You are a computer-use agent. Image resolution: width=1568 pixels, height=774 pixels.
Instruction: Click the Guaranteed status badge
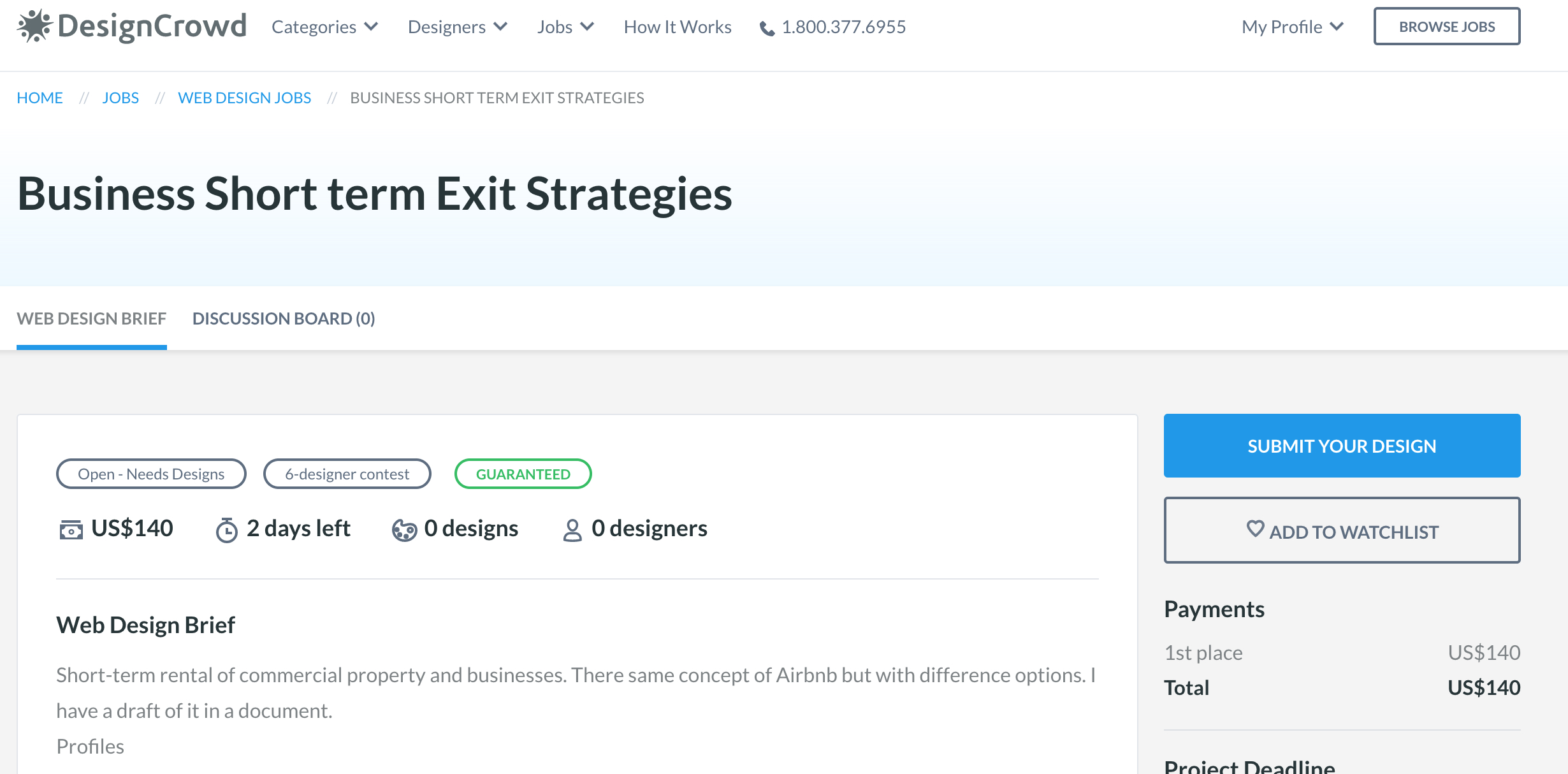tap(523, 474)
